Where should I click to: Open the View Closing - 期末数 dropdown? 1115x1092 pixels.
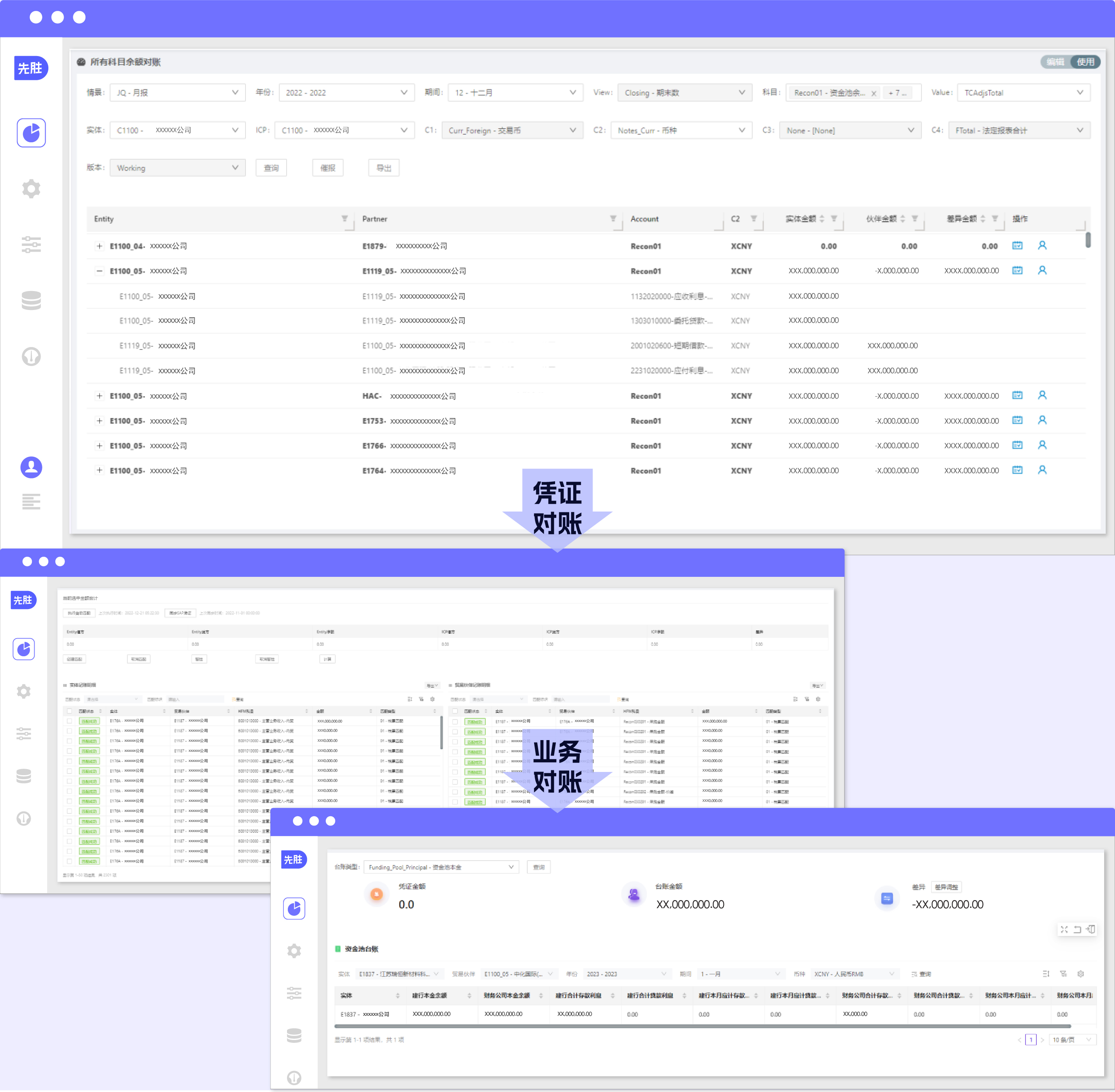click(x=684, y=92)
